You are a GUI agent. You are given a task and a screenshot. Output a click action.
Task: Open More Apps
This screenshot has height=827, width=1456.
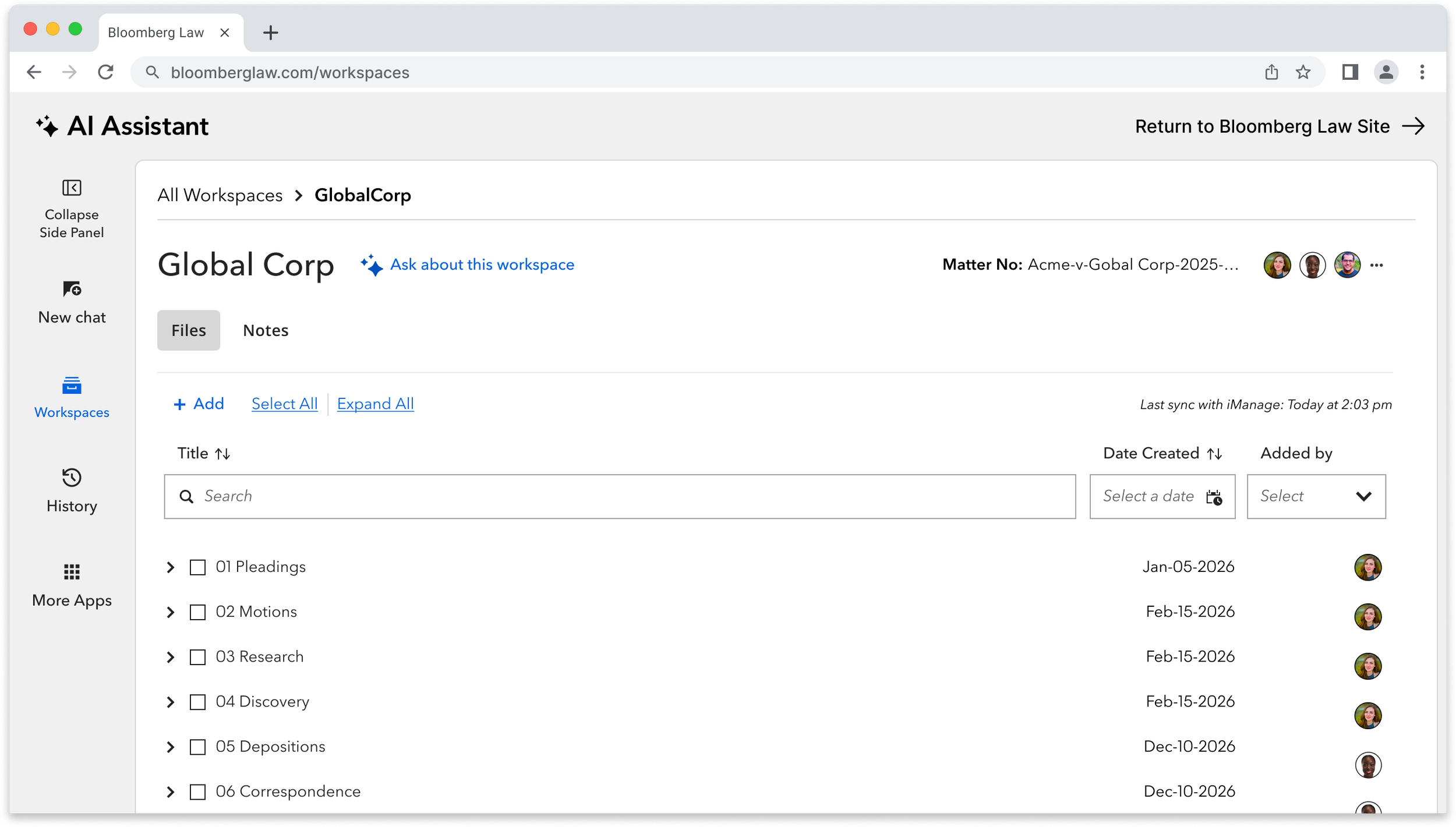point(71,584)
